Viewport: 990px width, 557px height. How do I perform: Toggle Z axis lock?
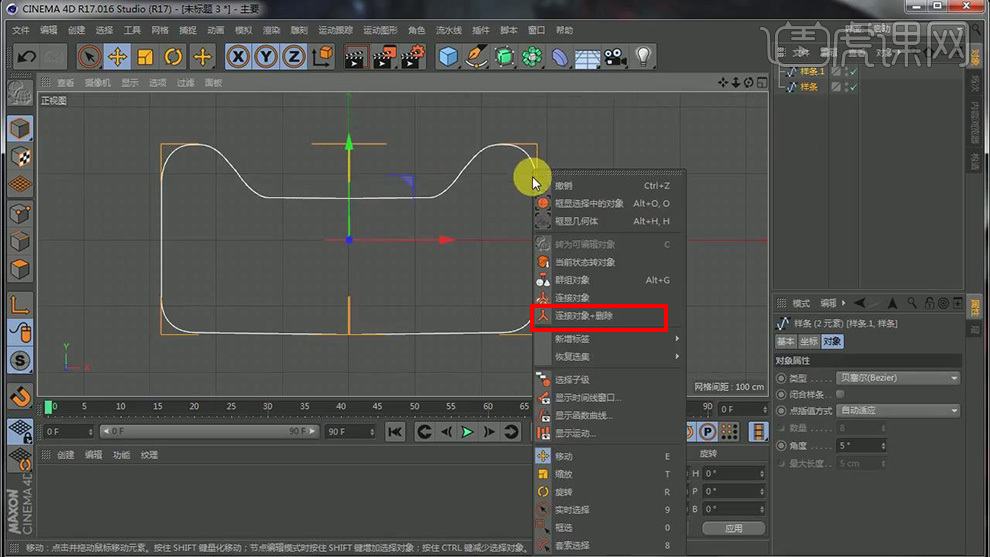pyautogui.click(x=294, y=57)
